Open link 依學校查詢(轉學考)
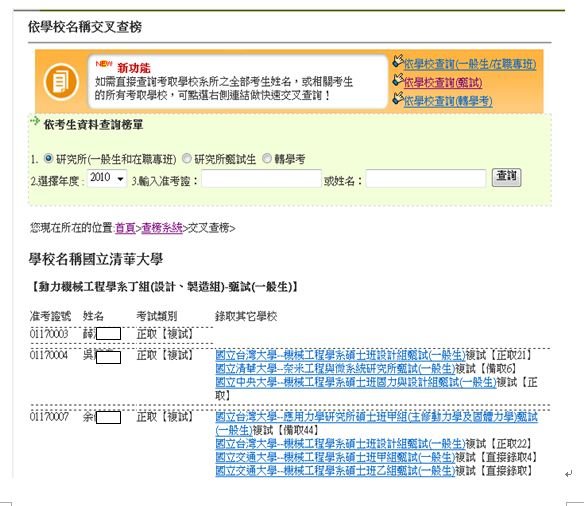This screenshot has width=584, height=506. [448, 101]
